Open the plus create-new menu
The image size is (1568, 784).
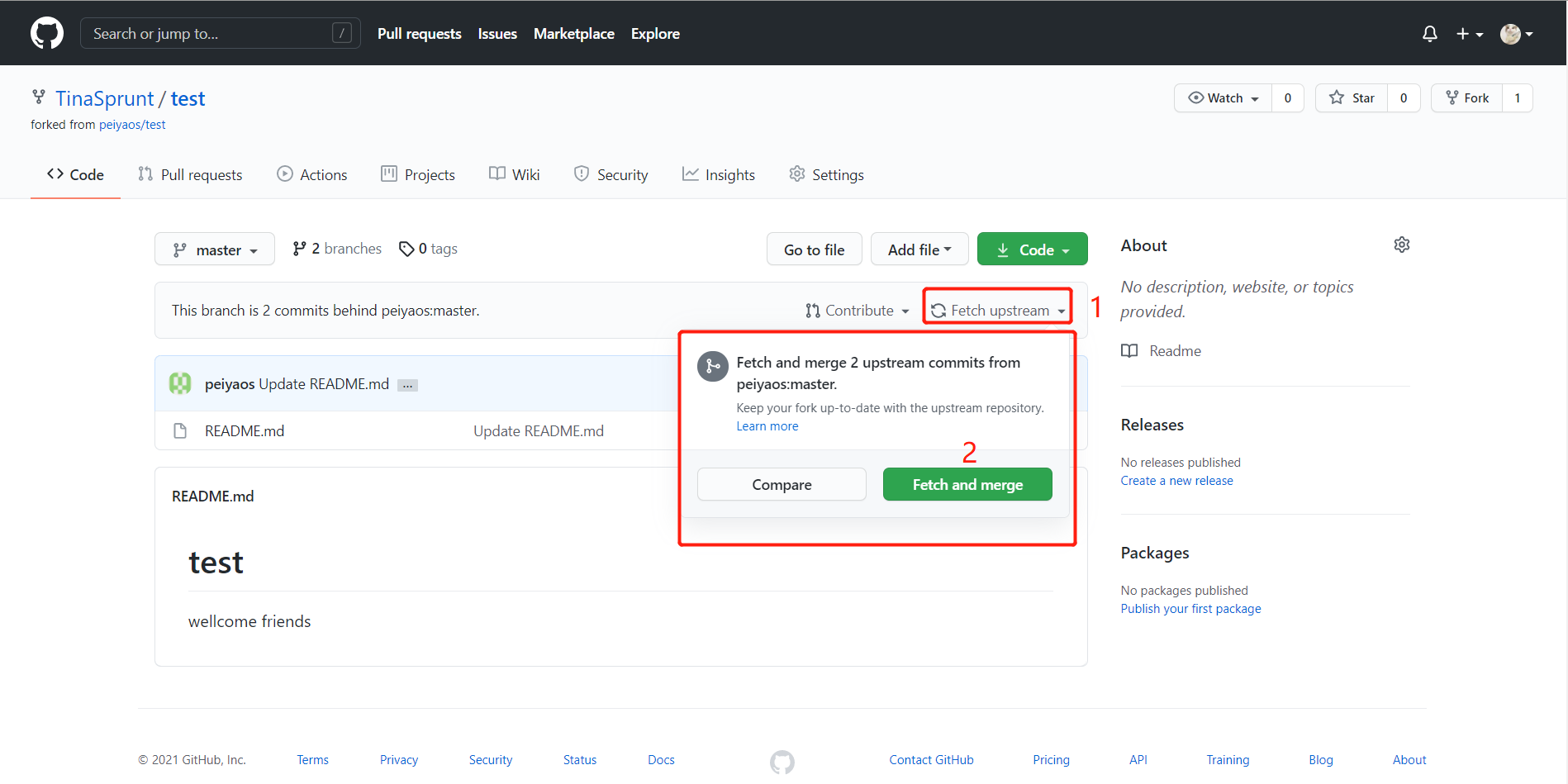coord(1470,34)
